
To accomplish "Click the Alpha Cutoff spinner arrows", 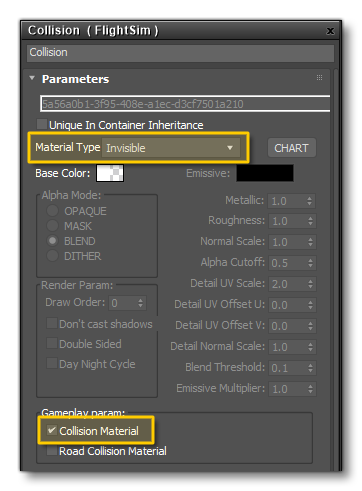I will tap(310, 263).
